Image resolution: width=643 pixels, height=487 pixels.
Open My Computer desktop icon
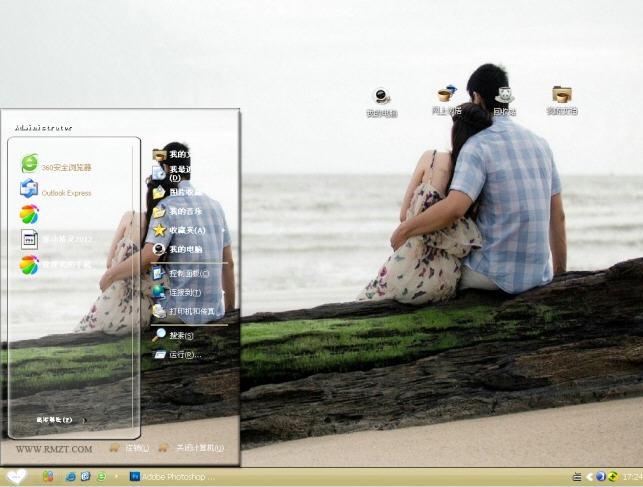pyautogui.click(x=382, y=103)
